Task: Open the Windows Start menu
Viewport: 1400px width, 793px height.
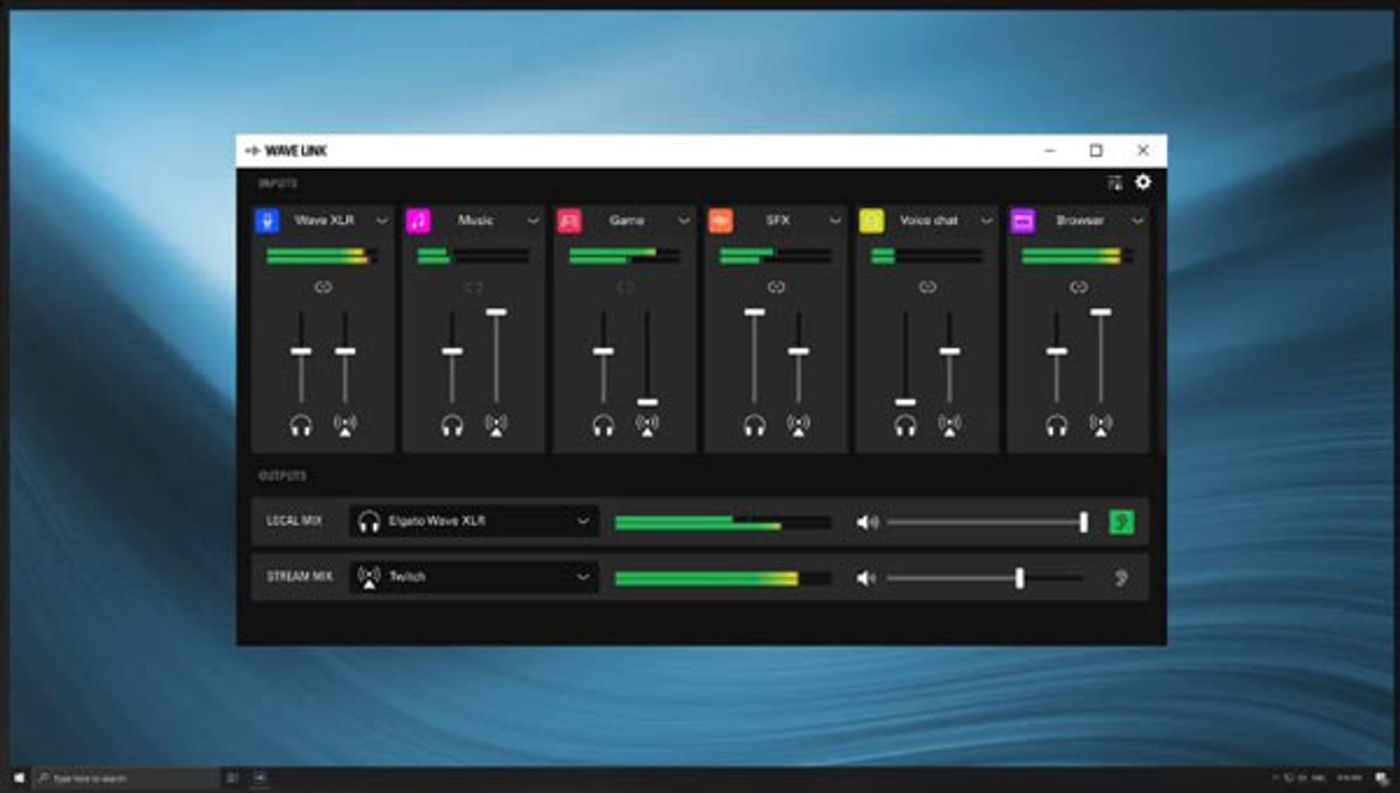Action: pos(18,778)
